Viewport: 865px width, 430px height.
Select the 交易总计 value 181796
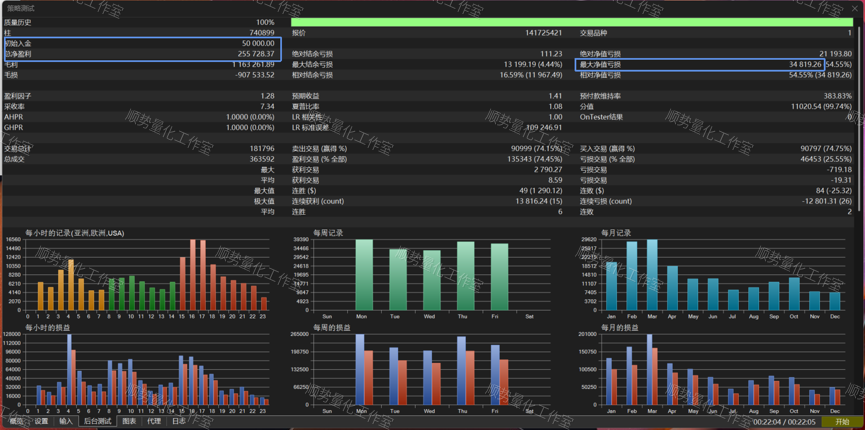click(262, 148)
